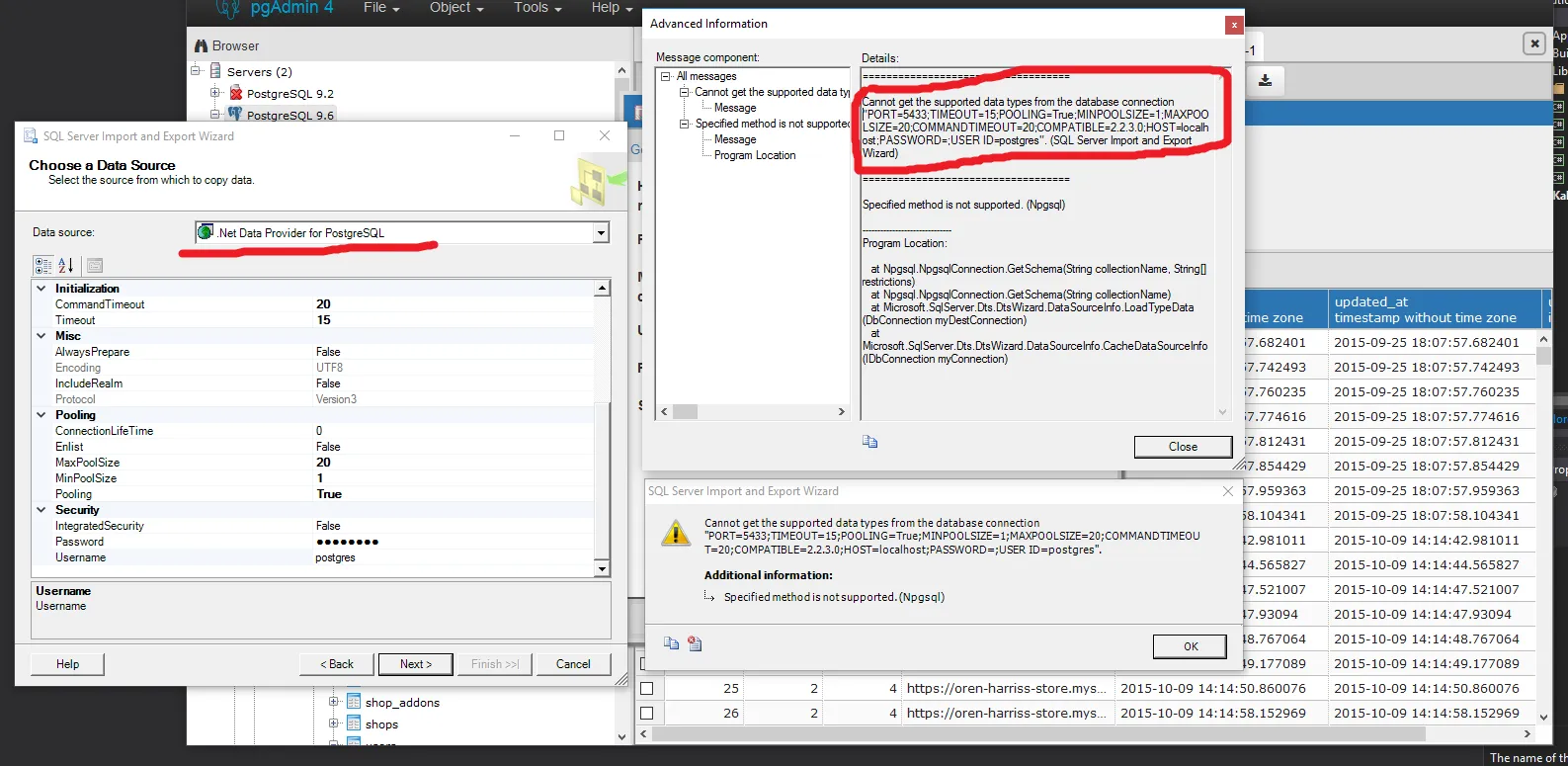Click the Alphabetical sort icon in the wizard
The width and height of the screenshot is (1568, 766).
click(66, 265)
